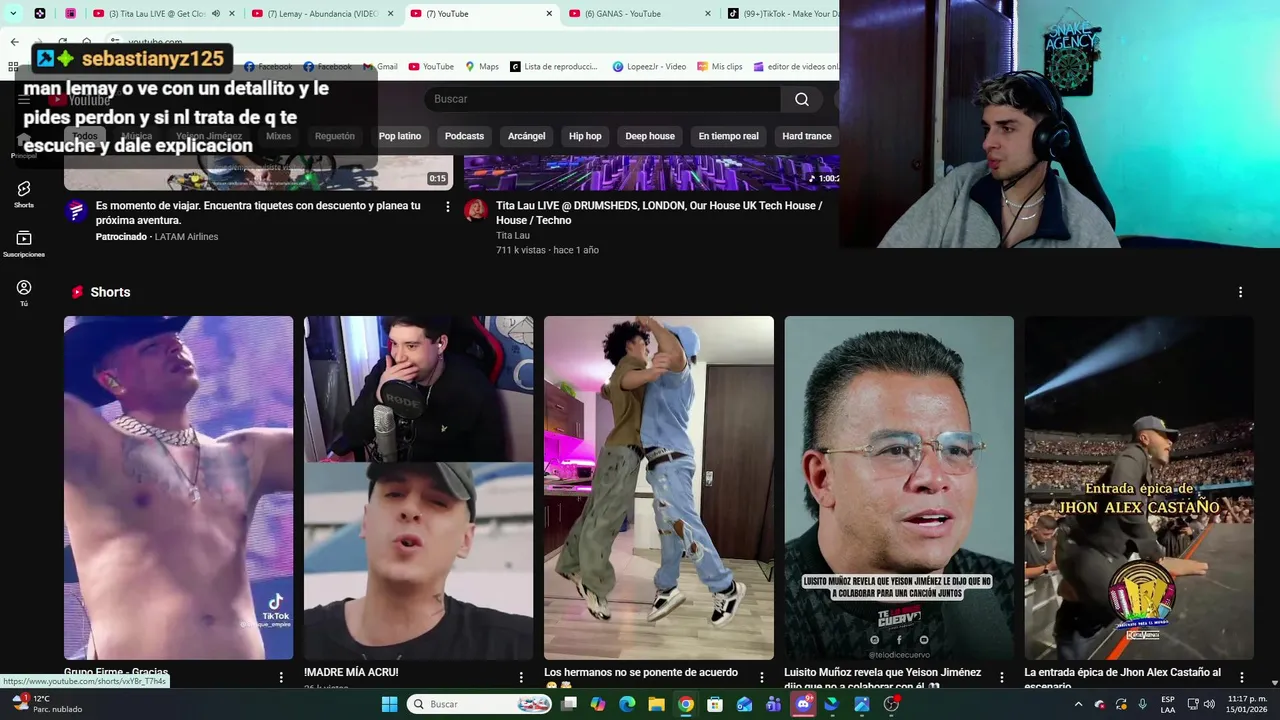1280x720 pixels.
Task: Play the Tita Lau DRUMSHEDS video thumbnail
Action: 652,171
